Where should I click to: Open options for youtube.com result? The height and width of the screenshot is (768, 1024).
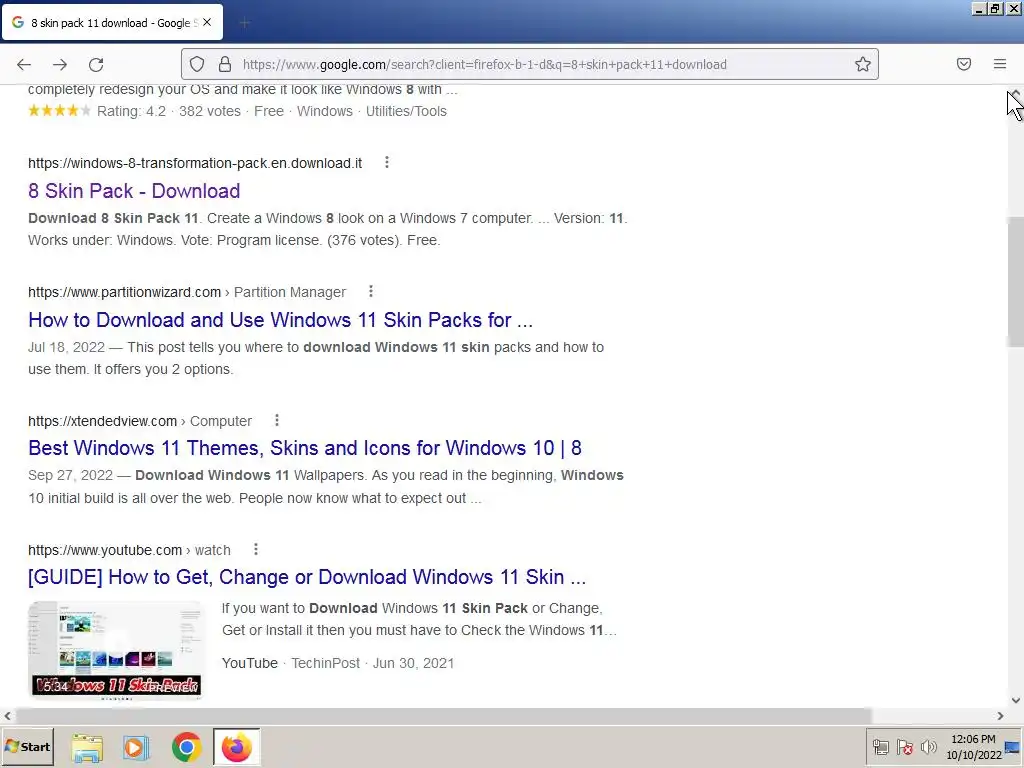click(x=256, y=549)
